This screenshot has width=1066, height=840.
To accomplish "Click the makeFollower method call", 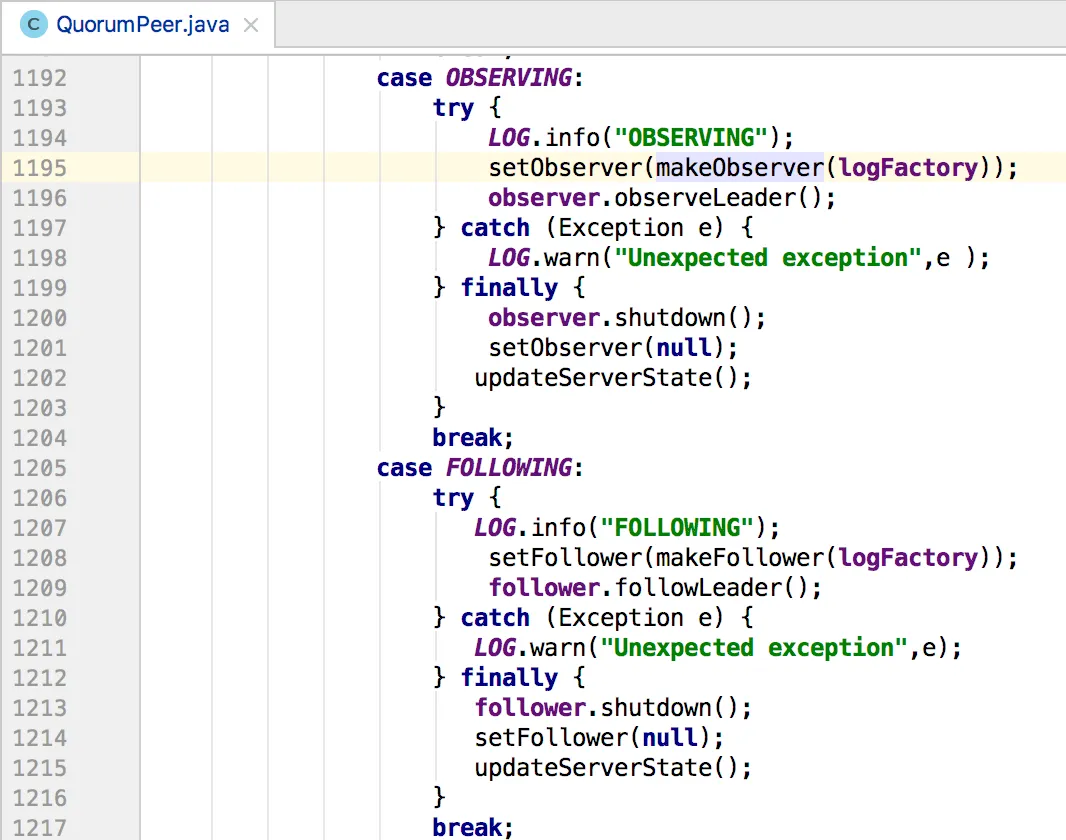I will (739, 558).
